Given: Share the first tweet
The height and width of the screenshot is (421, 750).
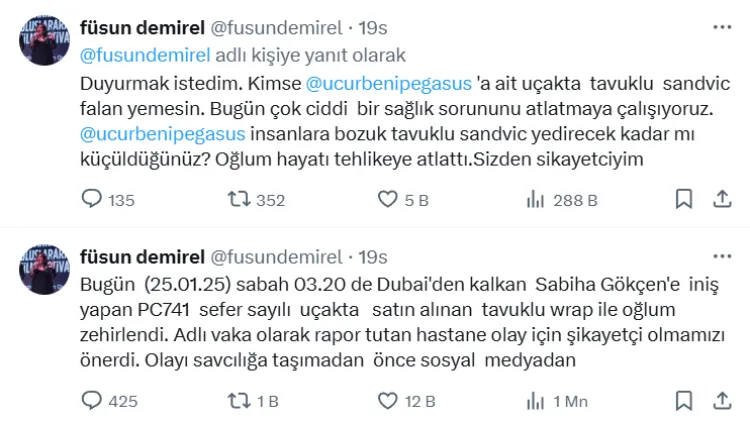Looking at the screenshot, I should (x=721, y=199).
